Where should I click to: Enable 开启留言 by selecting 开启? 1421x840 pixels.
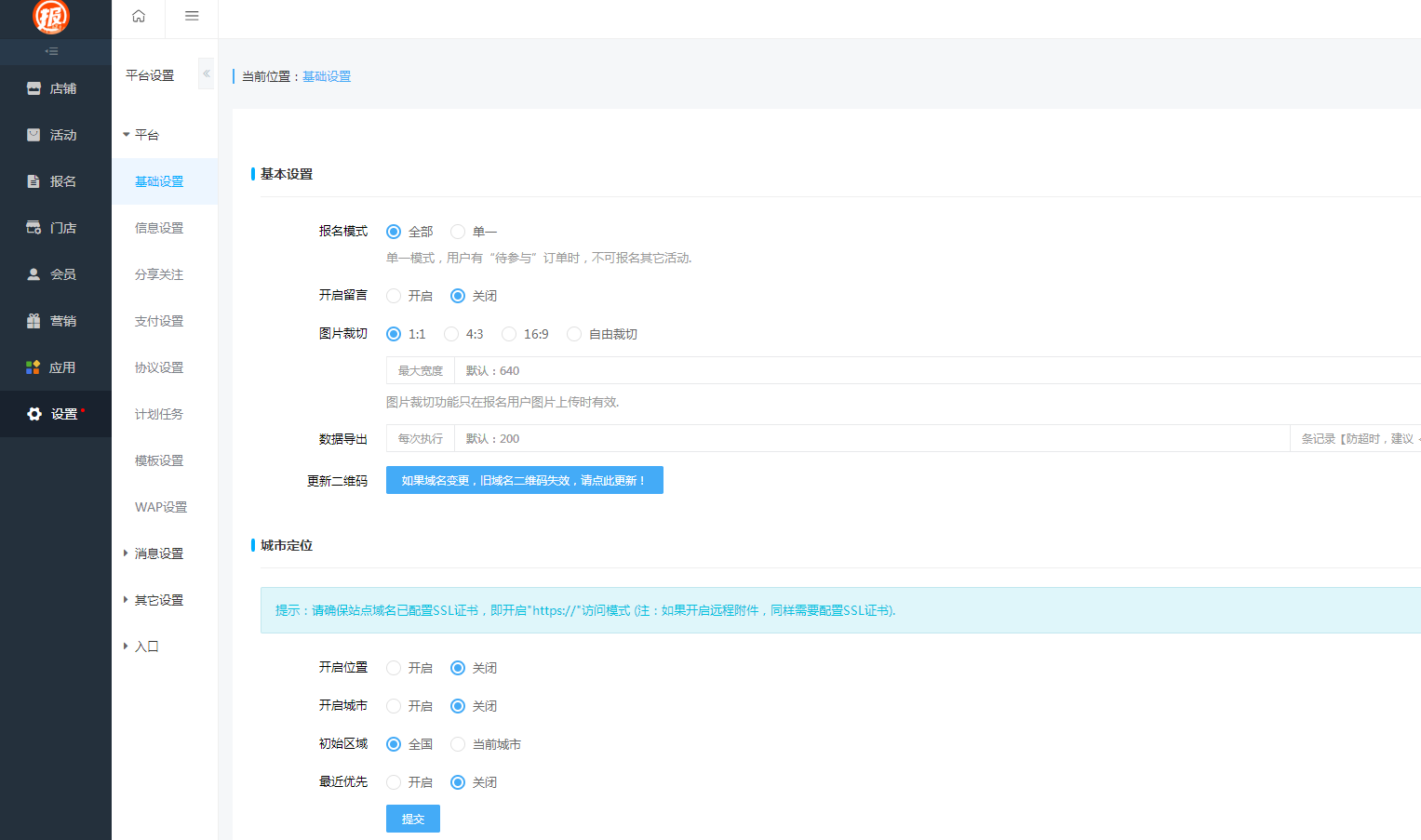394,295
